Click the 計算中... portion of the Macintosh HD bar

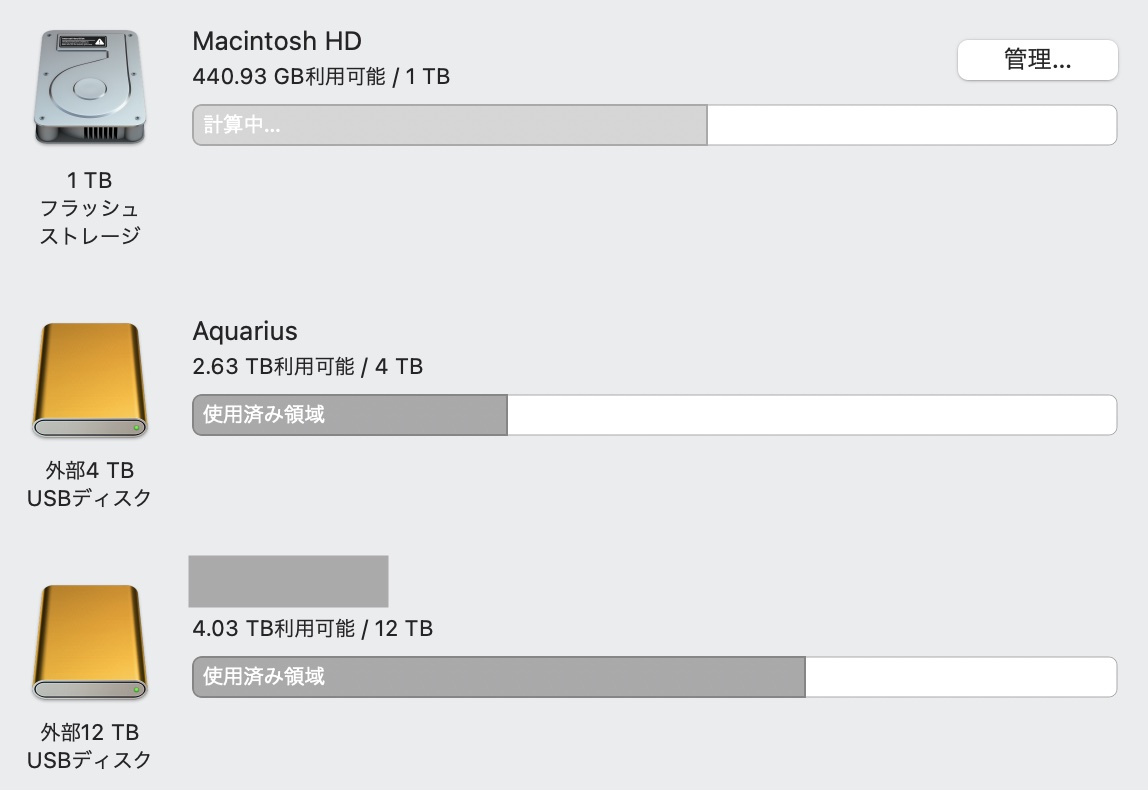(x=449, y=125)
